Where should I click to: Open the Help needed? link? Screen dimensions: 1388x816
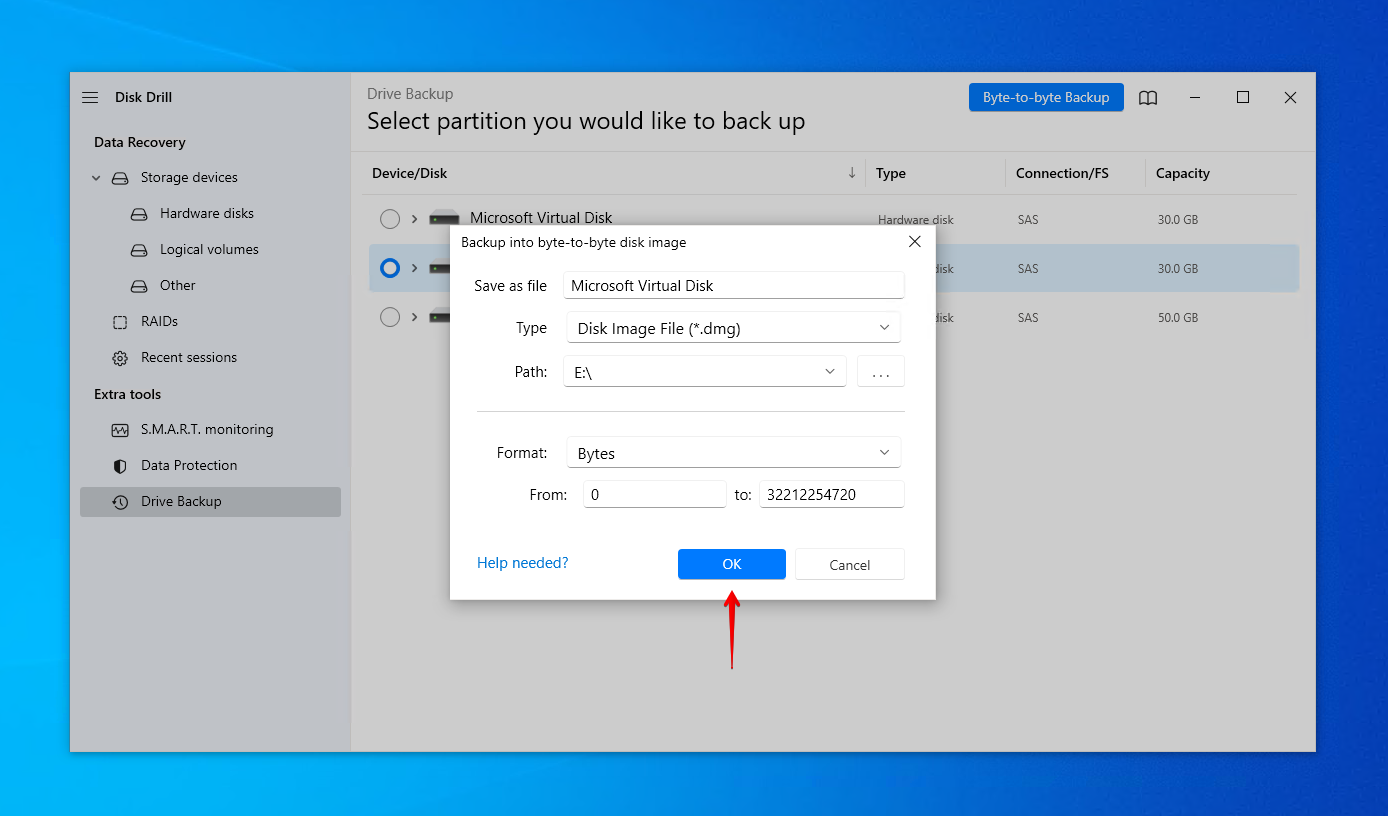(522, 563)
